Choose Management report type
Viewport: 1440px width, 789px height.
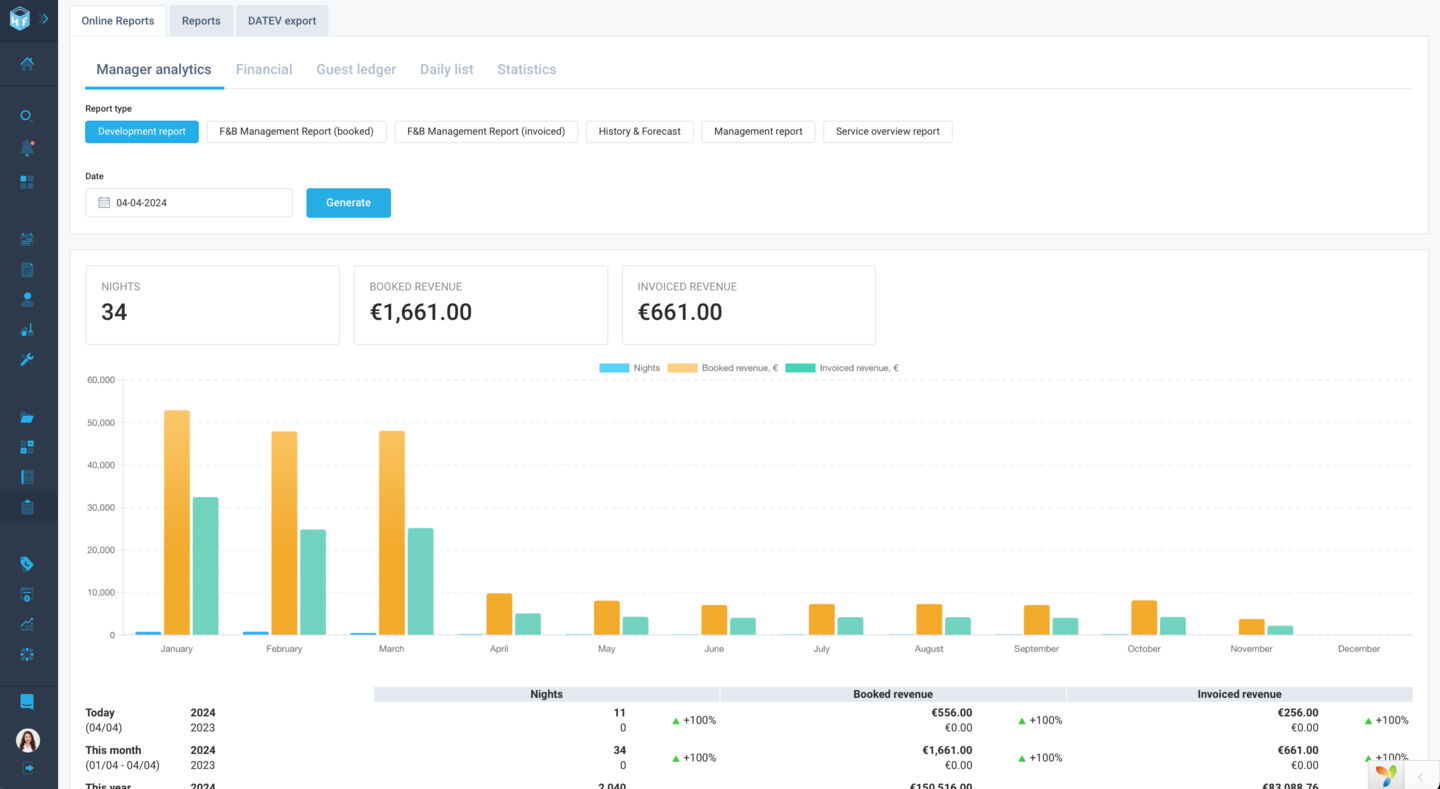758,131
